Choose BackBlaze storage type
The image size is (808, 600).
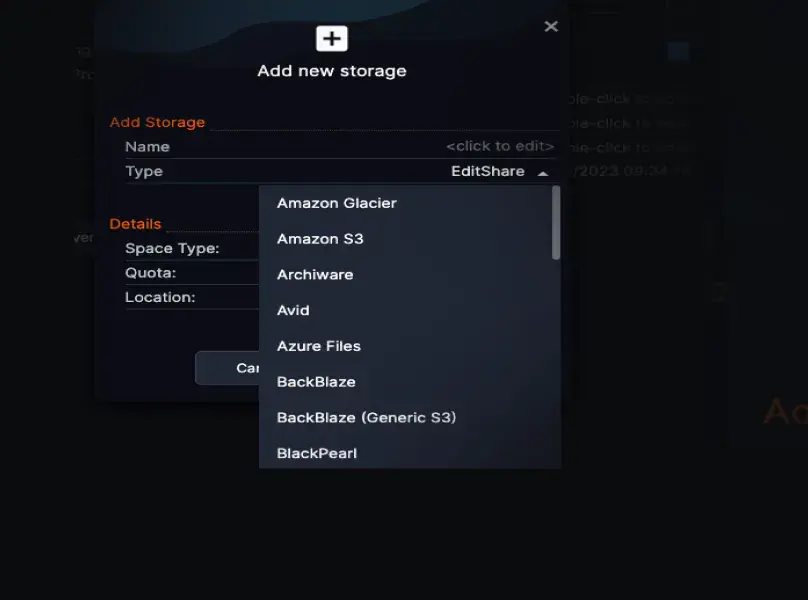pyautogui.click(x=316, y=382)
